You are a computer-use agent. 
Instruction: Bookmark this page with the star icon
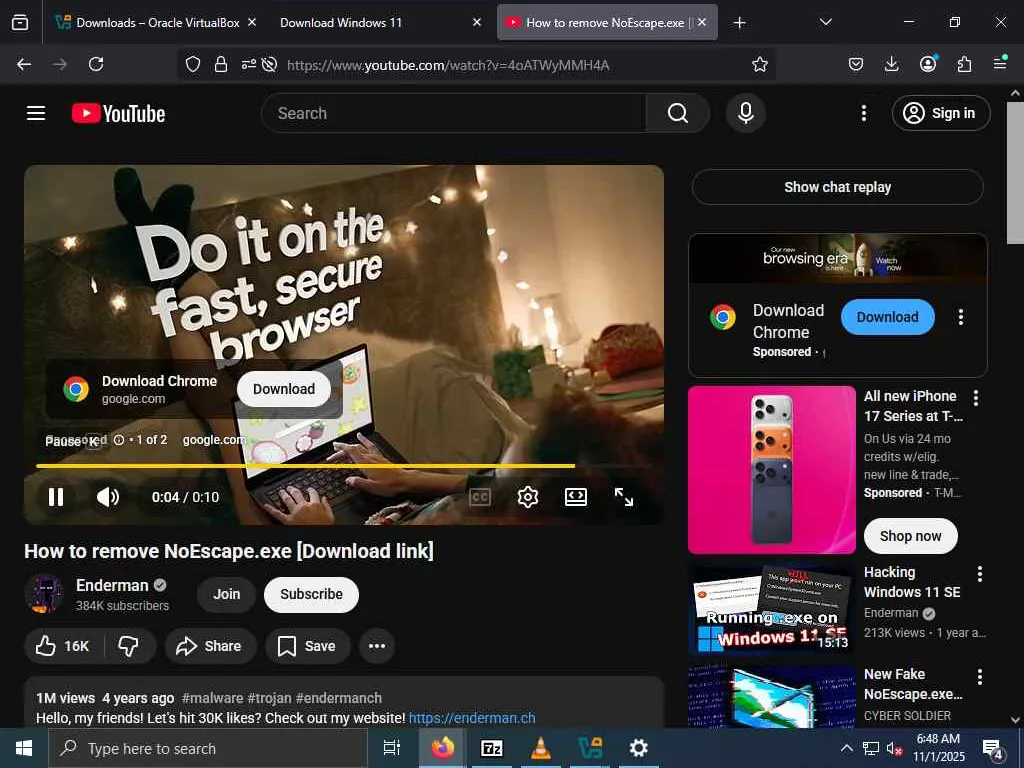[x=760, y=64]
